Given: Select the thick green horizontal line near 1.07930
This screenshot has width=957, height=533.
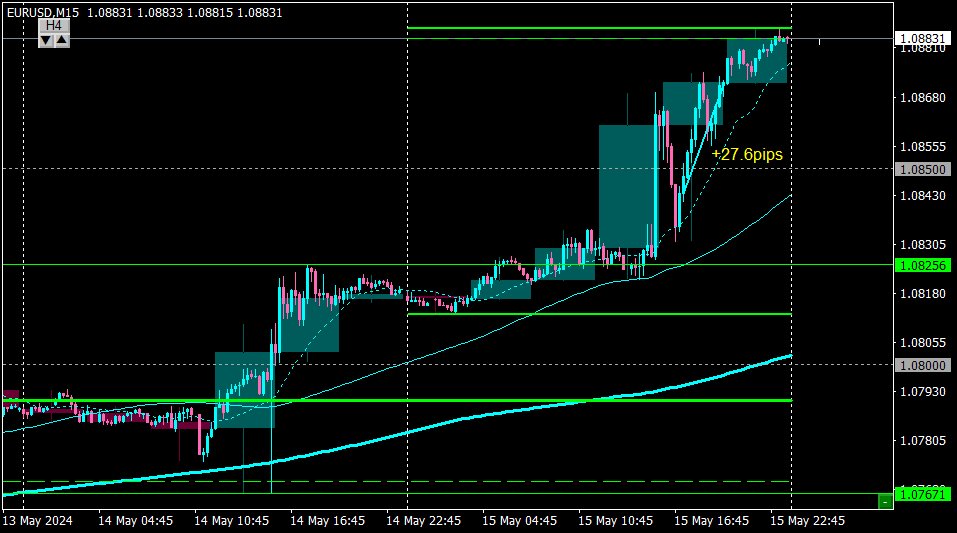Looking at the screenshot, I should 397,401.
